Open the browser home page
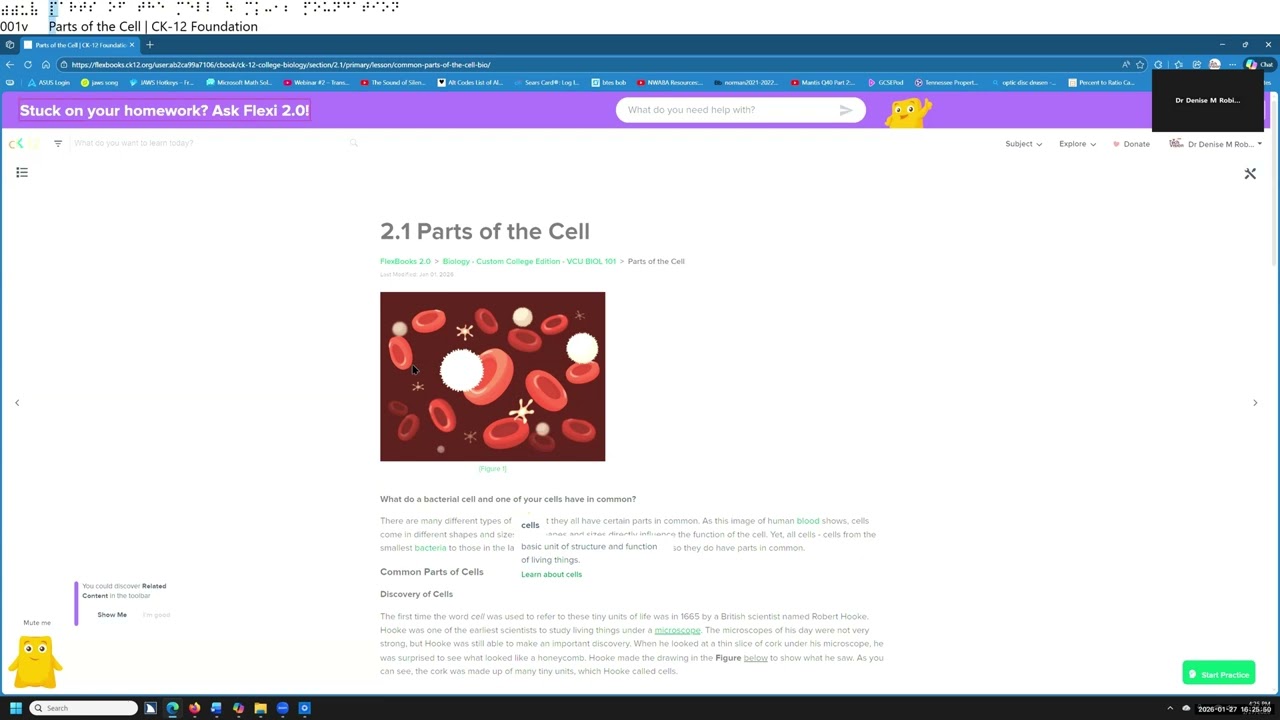The height and width of the screenshot is (720, 1280). coord(46,64)
